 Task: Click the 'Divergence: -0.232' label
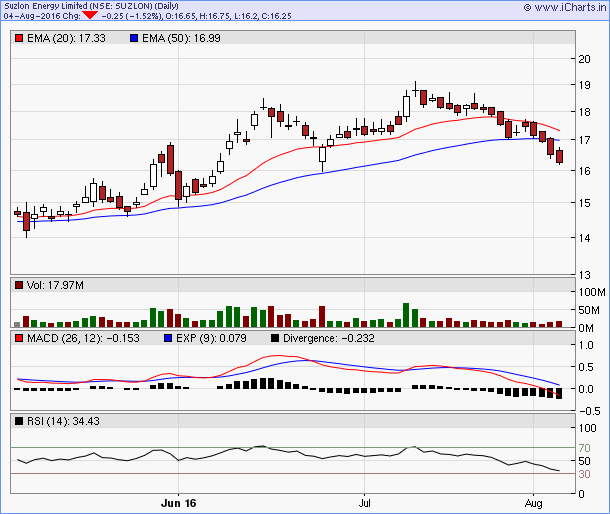[329, 338]
